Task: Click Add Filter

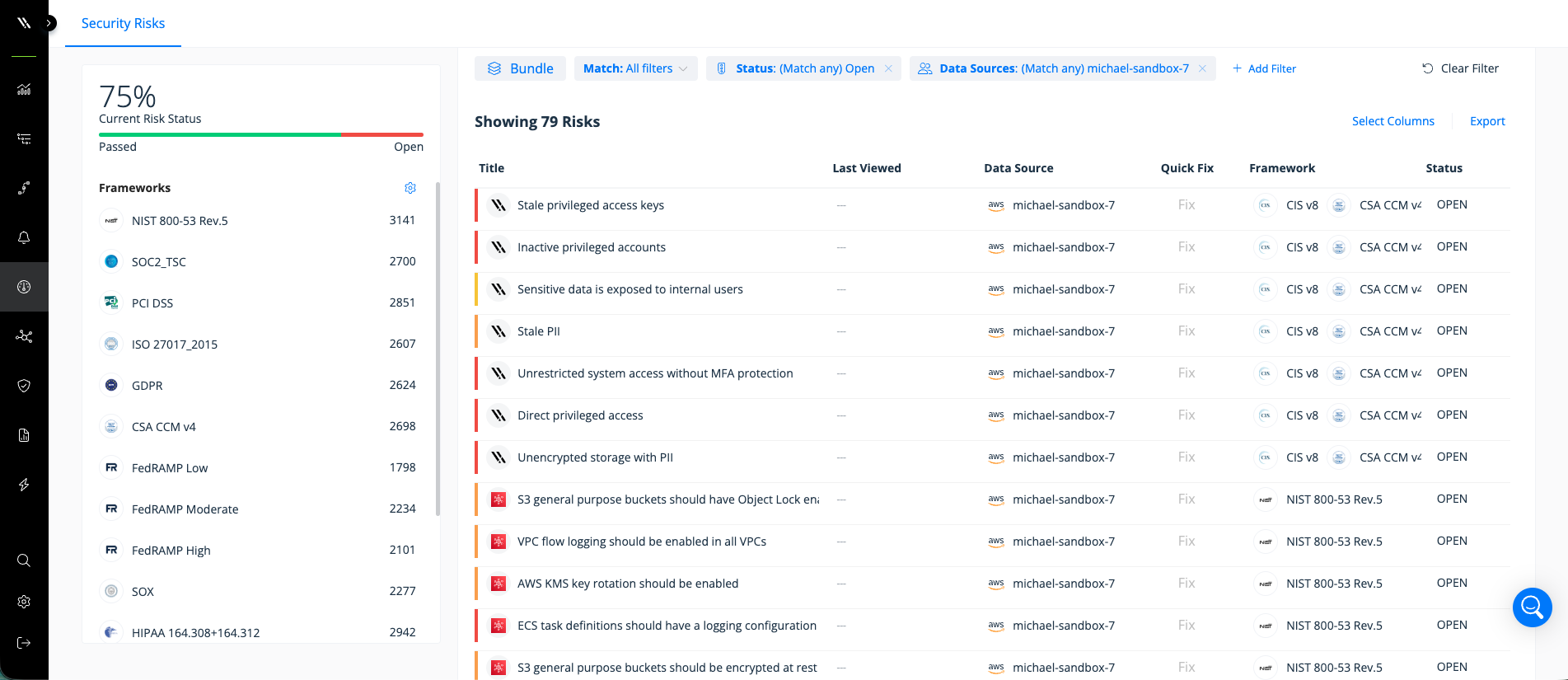Action: click(1264, 68)
